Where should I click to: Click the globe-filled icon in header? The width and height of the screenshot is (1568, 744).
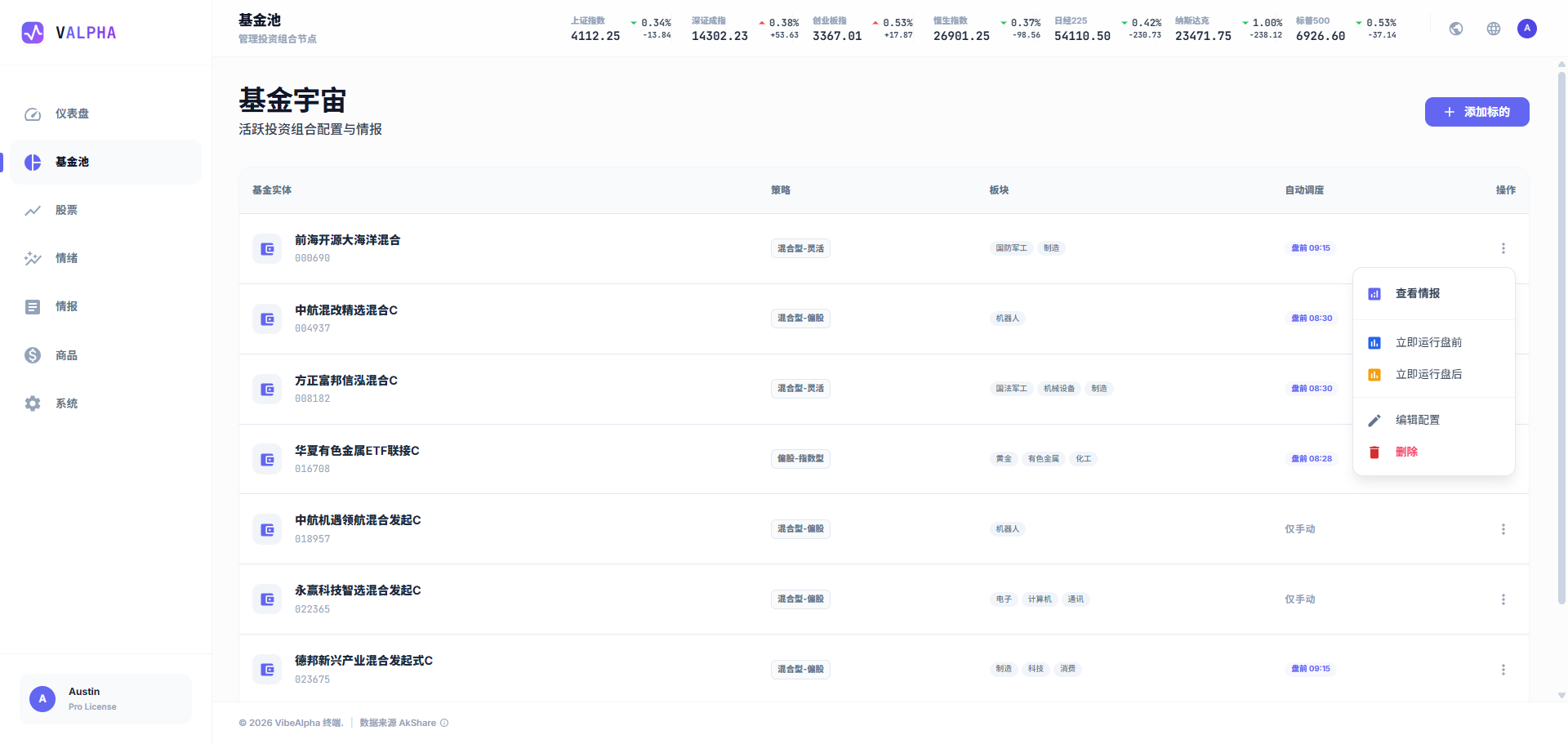1456,29
